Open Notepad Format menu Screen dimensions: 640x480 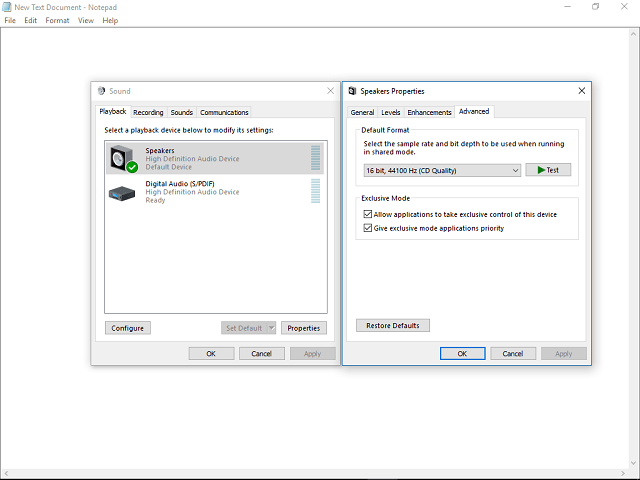(x=57, y=20)
